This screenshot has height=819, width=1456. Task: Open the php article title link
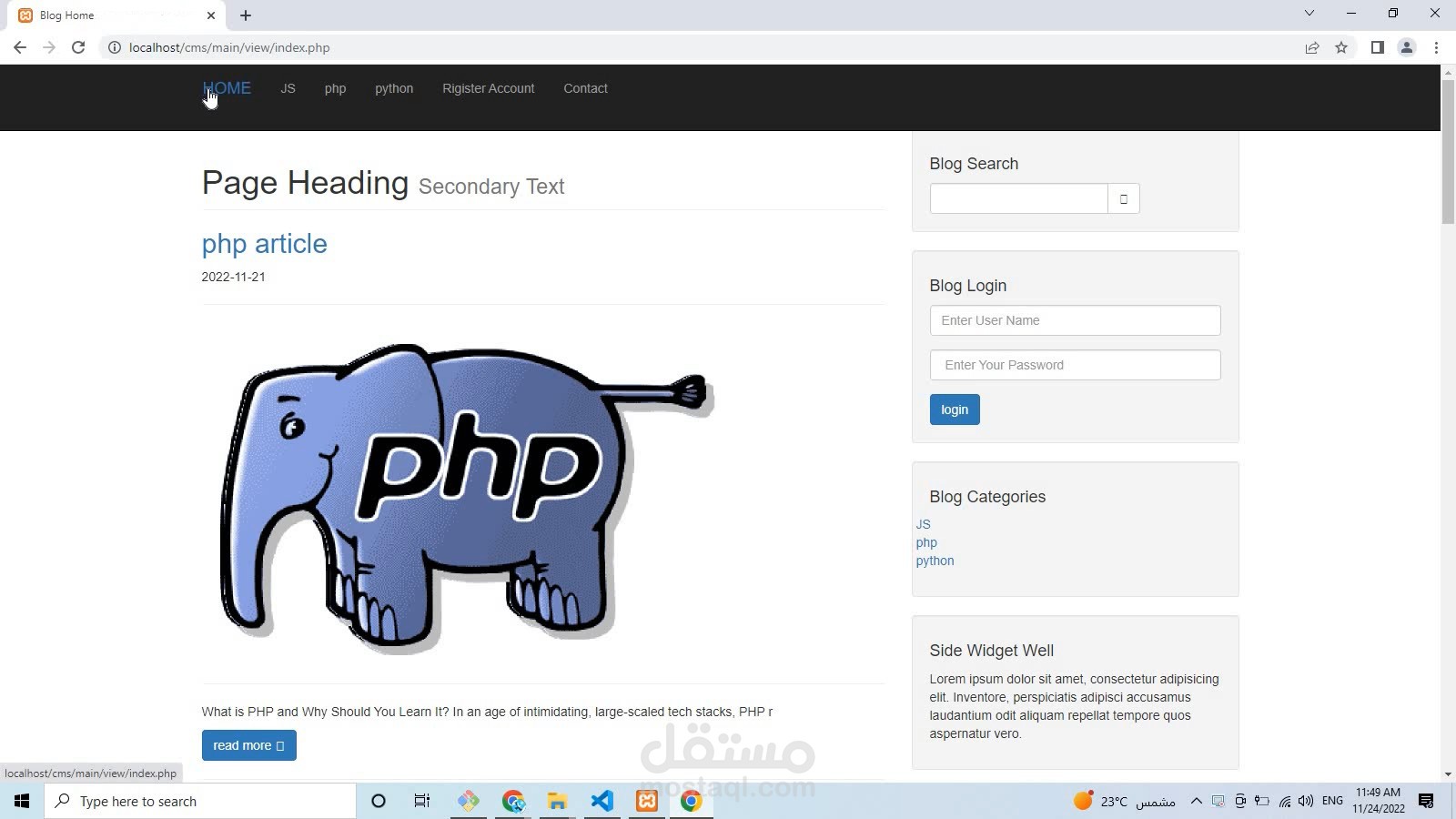pyautogui.click(x=265, y=244)
